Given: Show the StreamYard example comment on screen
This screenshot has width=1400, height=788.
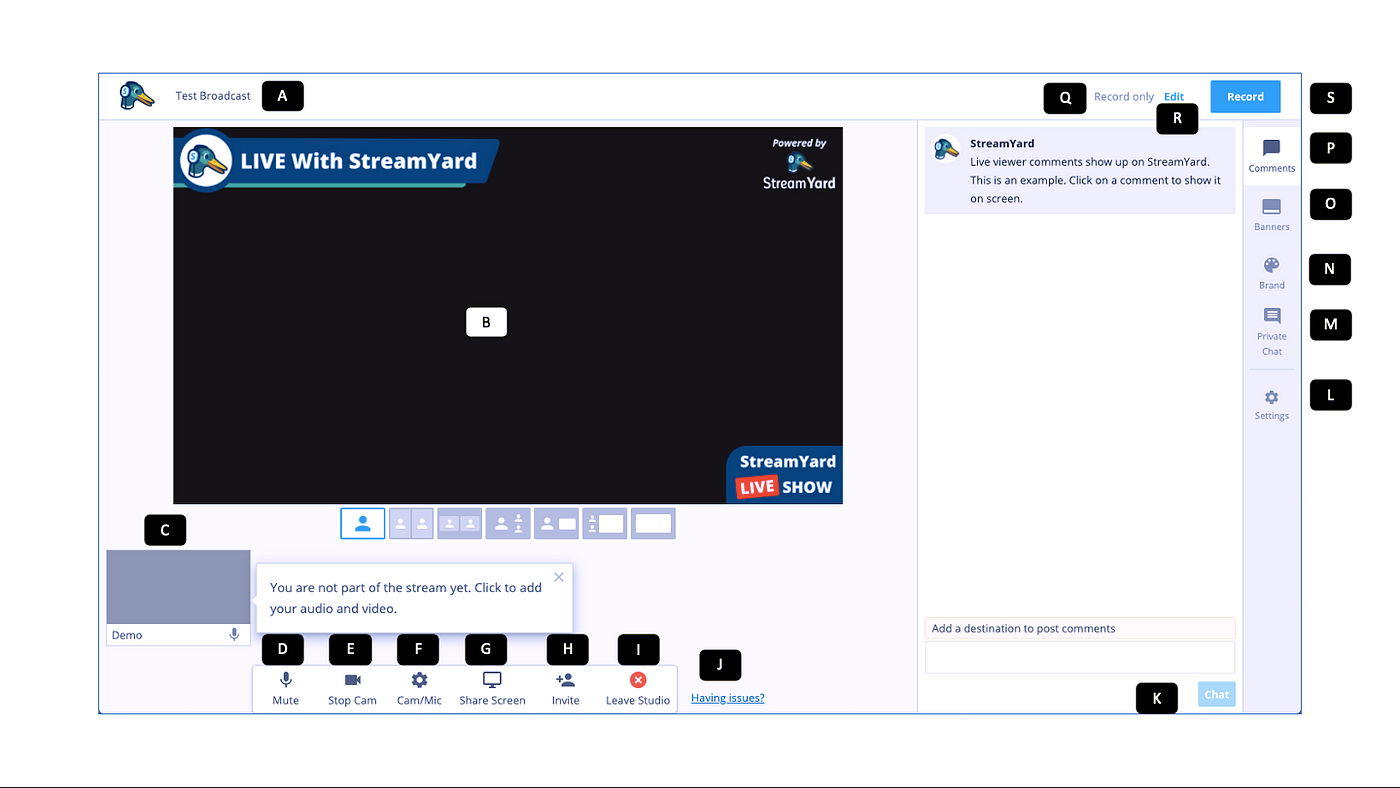Looking at the screenshot, I should coord(1080,170).
